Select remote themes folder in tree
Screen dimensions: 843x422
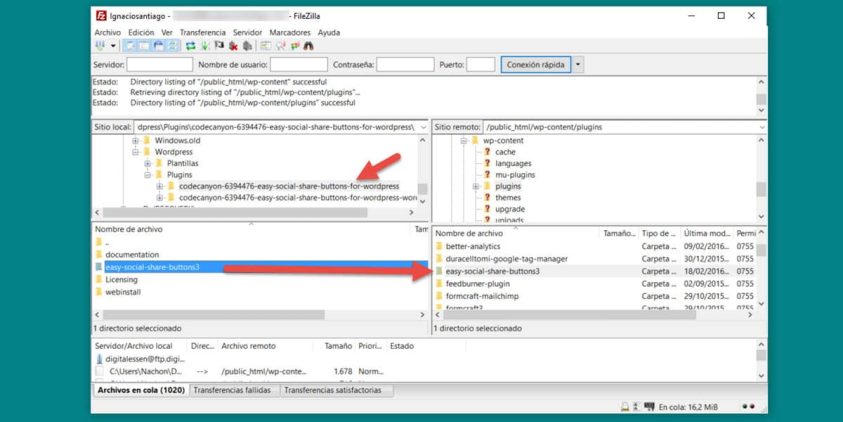click(508, 198)
